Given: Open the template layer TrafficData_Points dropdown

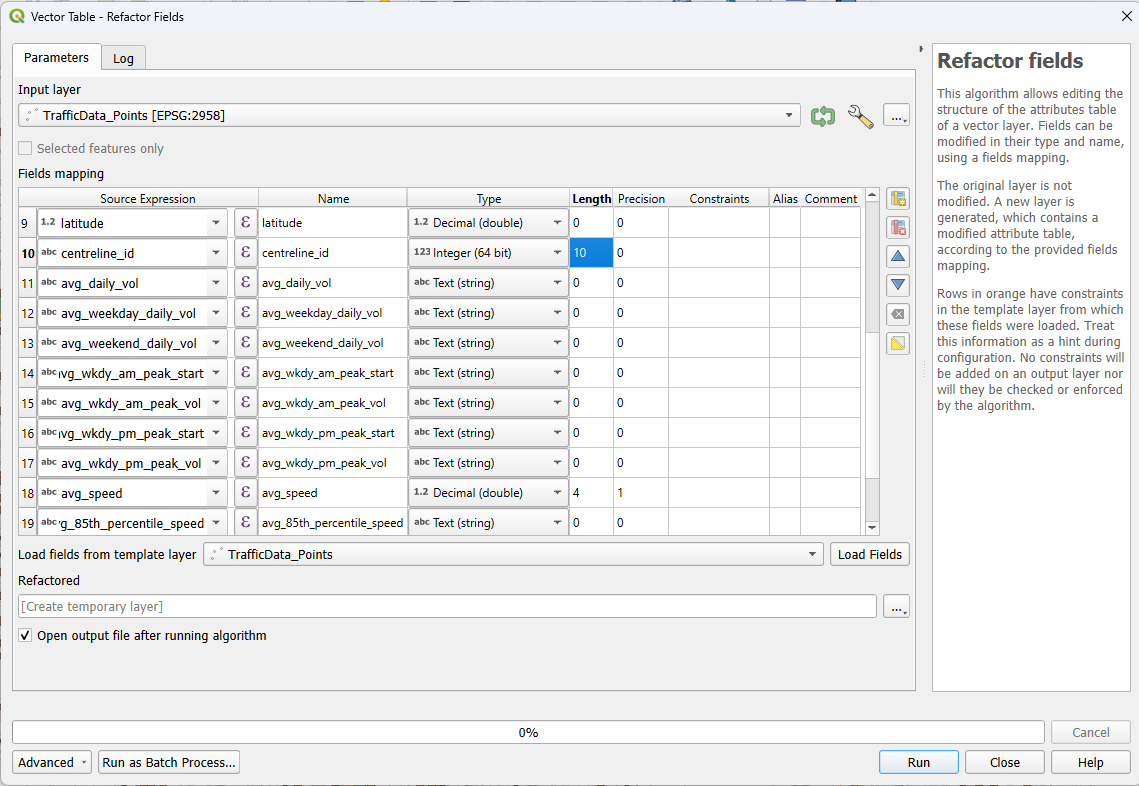Looking at the screenshot, I should click(513, 554).
